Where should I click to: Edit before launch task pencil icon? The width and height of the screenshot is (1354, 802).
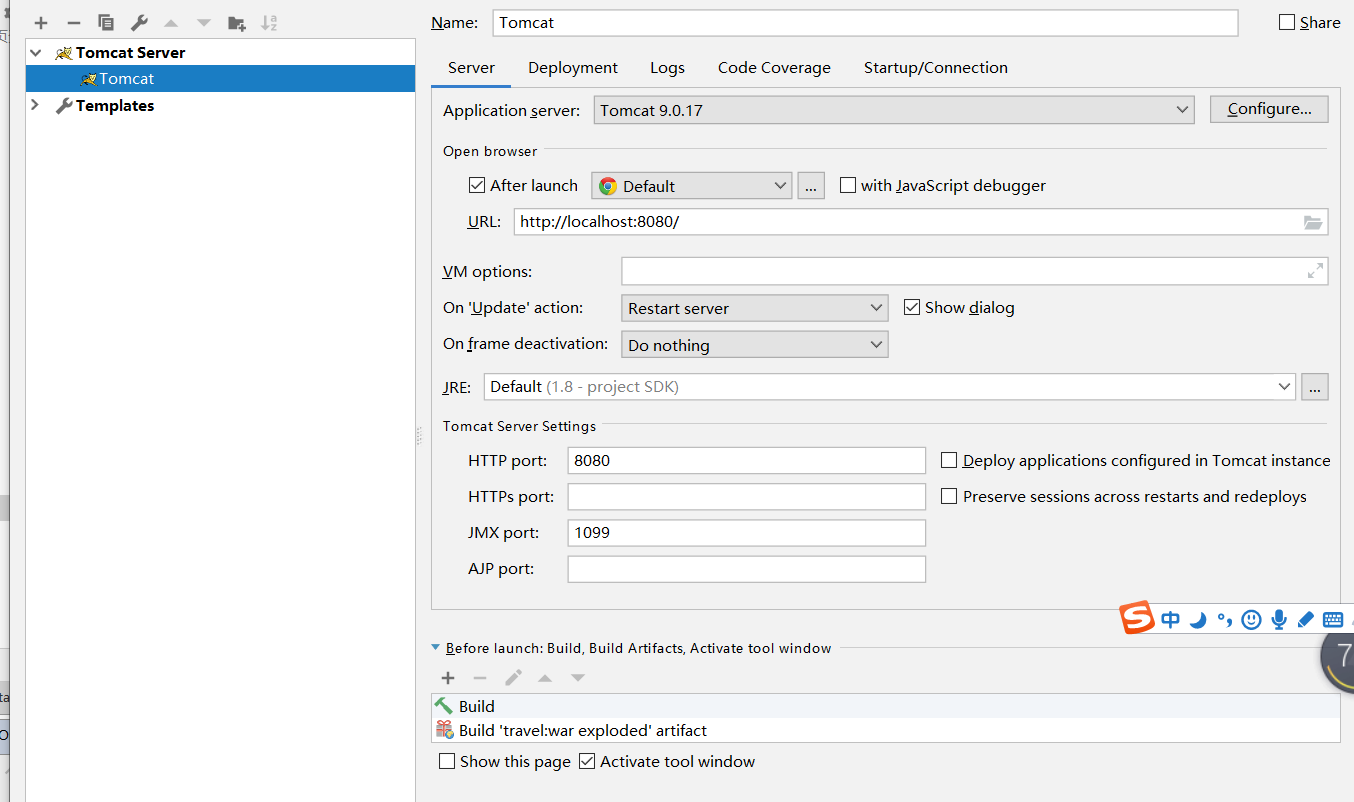(x=513, y=678)
